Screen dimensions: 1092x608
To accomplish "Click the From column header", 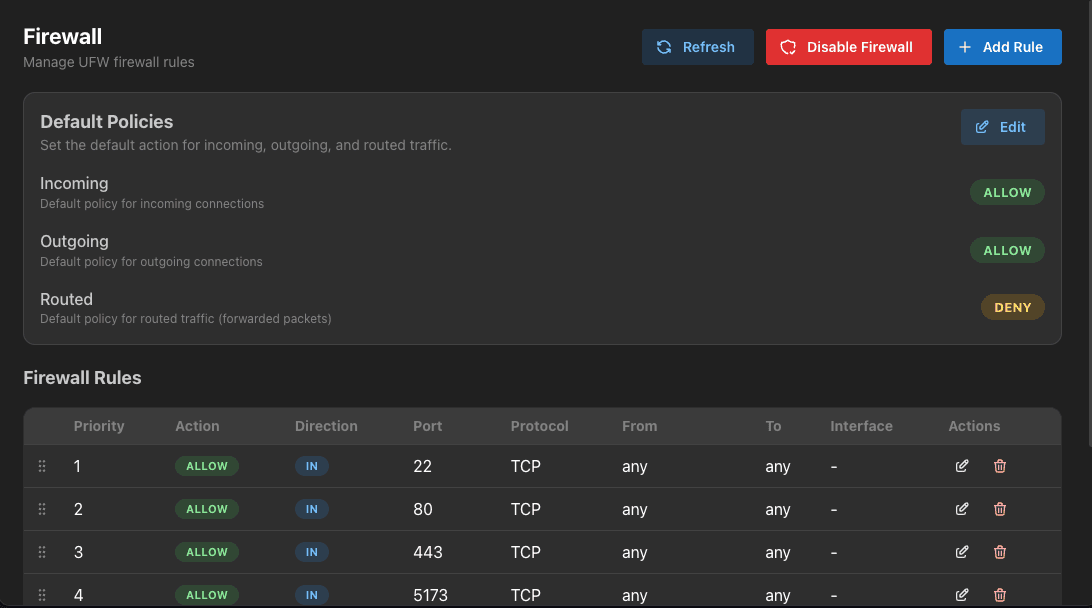I will pyautogui.click(x=639, y=426).
